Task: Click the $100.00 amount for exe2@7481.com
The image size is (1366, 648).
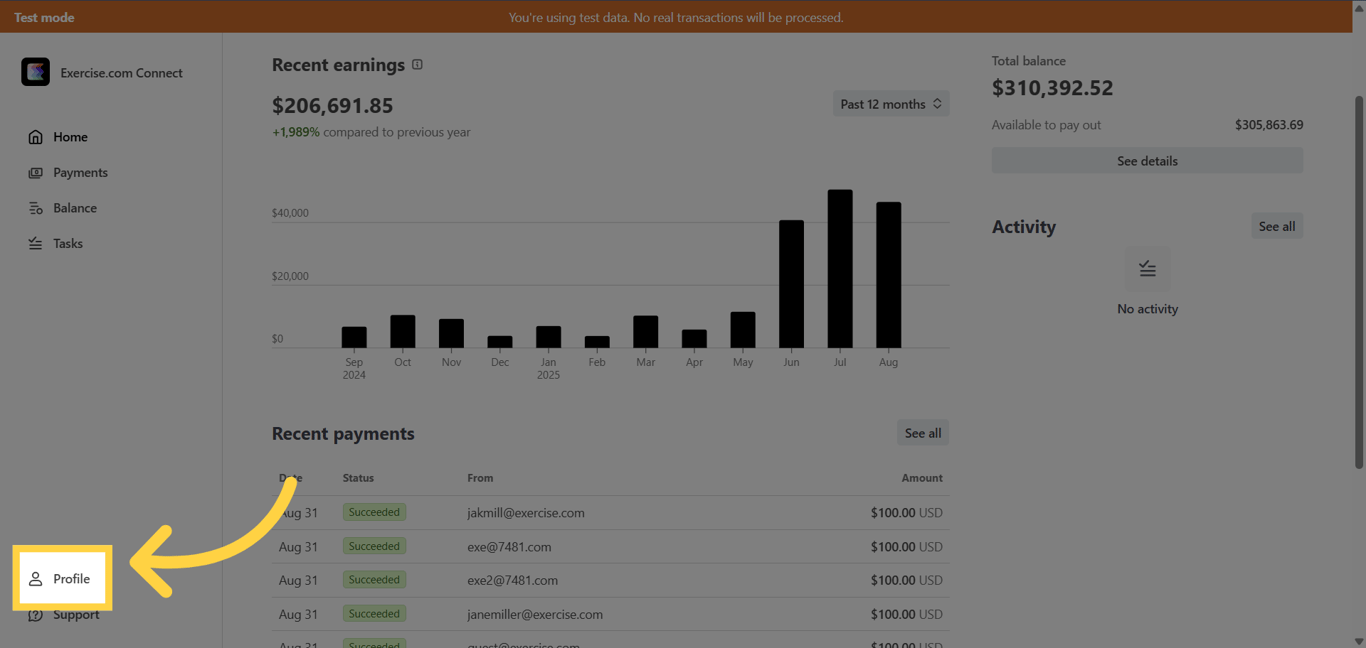Action: click(x=906, y=580)
